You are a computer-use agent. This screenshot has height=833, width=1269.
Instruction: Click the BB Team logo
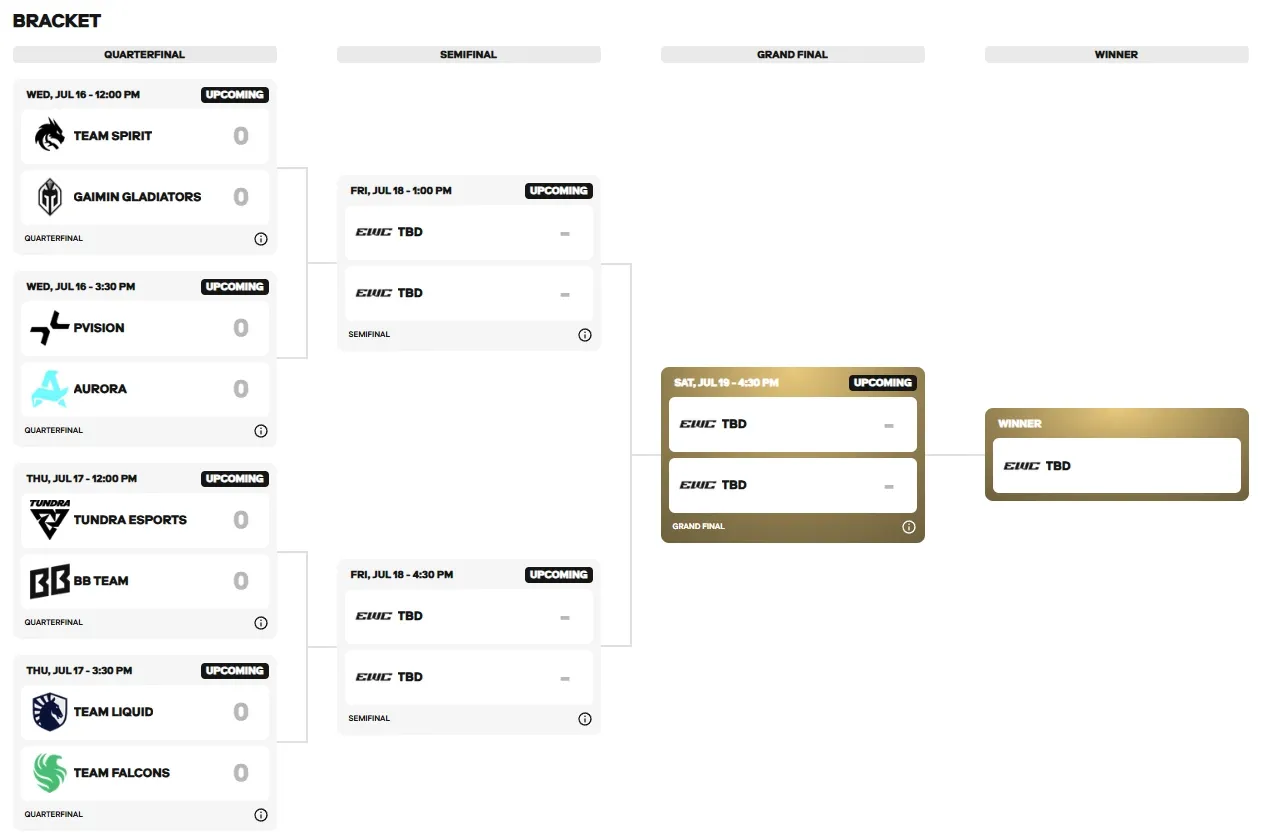tap(49, 580)
